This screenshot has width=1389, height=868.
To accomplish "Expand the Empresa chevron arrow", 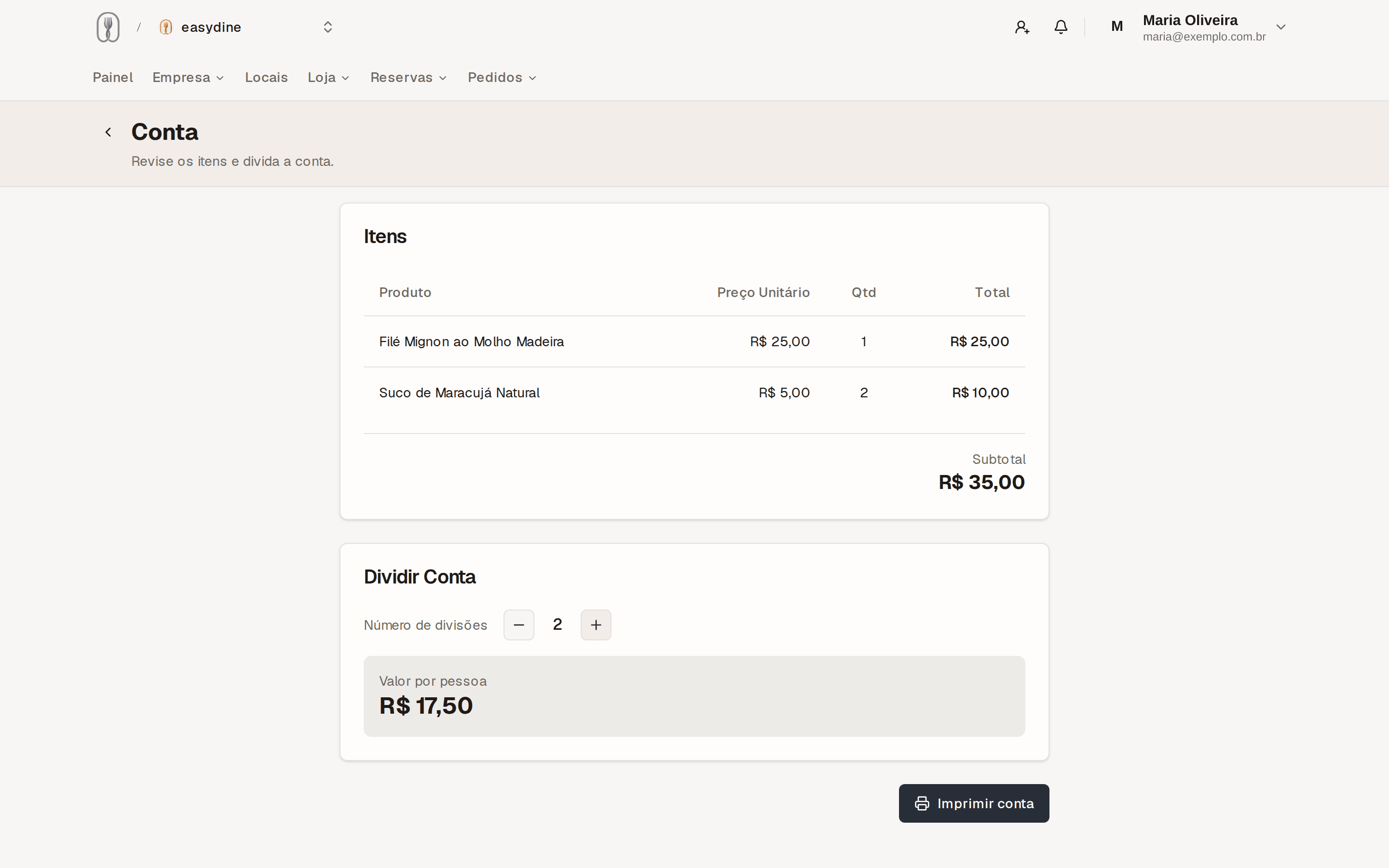I will click(x=220, y=78).
